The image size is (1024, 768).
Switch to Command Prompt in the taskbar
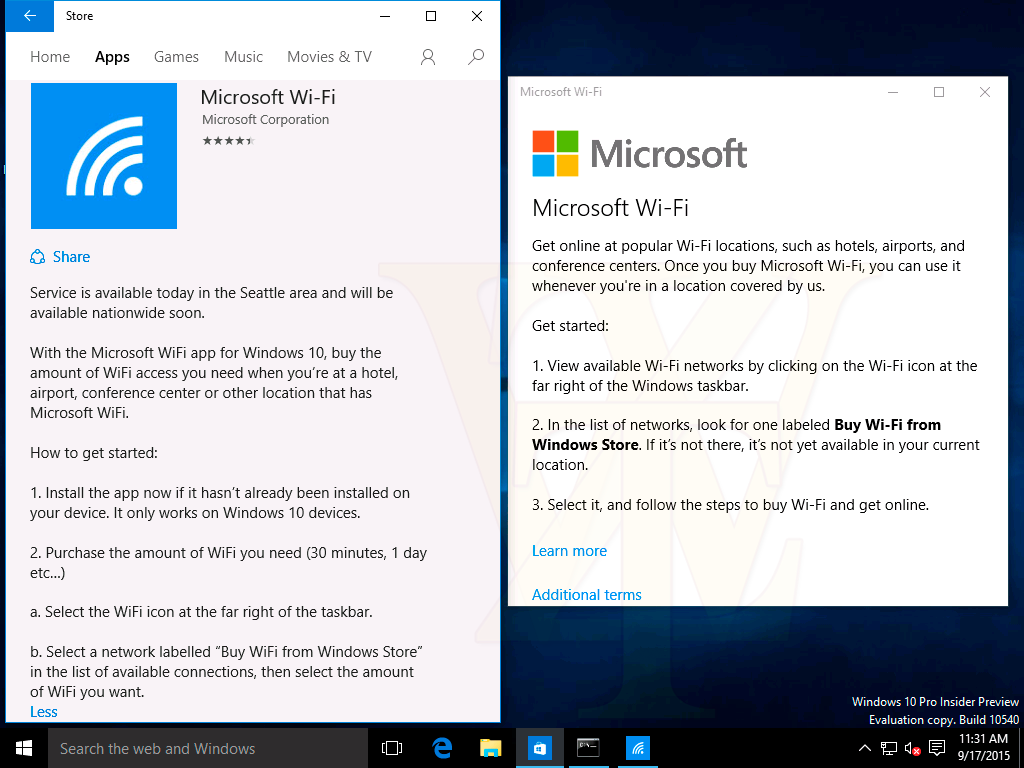pos(588,748)
